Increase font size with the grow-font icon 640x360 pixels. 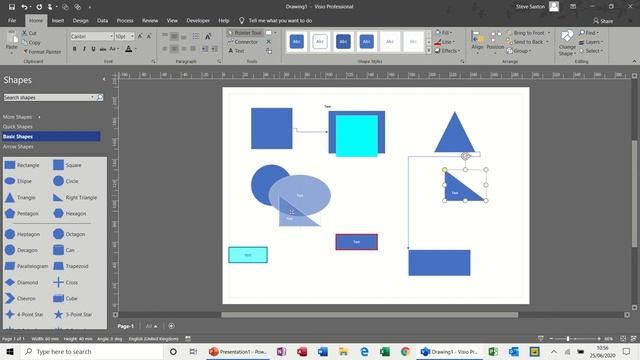pyautogui.click(x=140, y=36)
